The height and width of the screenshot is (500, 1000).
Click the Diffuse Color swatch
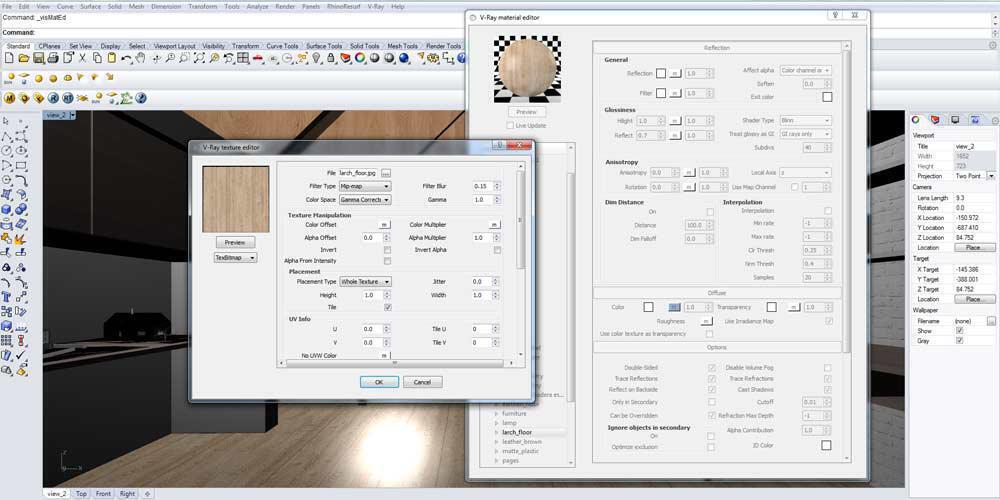coord(649,307)
